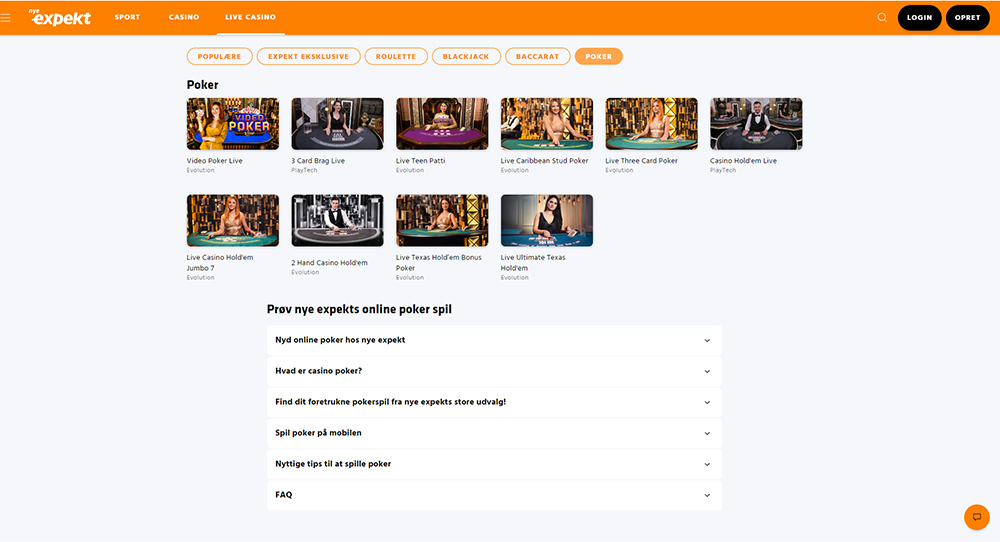
Task: Filter by Roulette category
Action: pos(395,56)
